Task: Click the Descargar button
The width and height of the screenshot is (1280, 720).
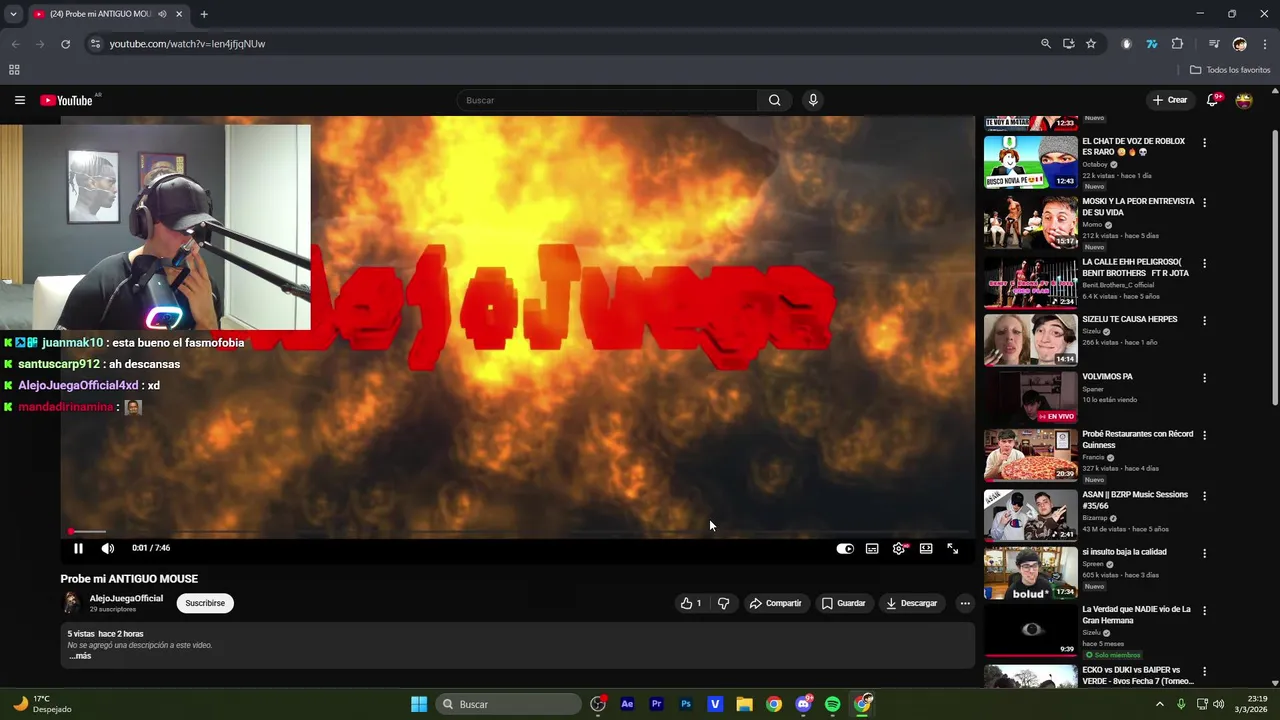Action: click(912, 603)
